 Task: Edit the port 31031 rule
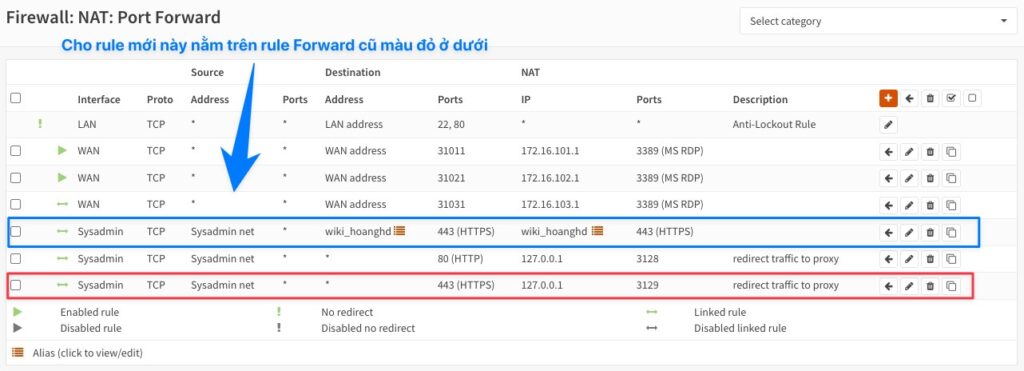pos(909,205)
